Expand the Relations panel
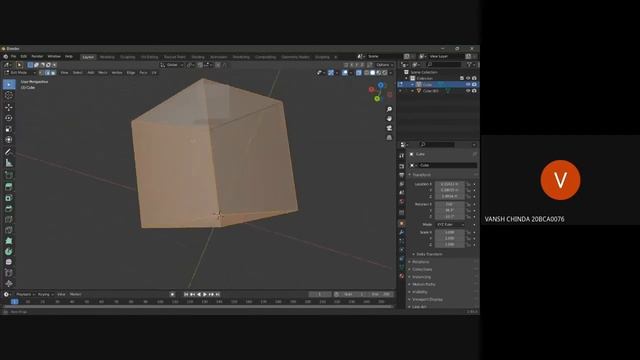Screen dimensions: 640x360 pos(420,262)
